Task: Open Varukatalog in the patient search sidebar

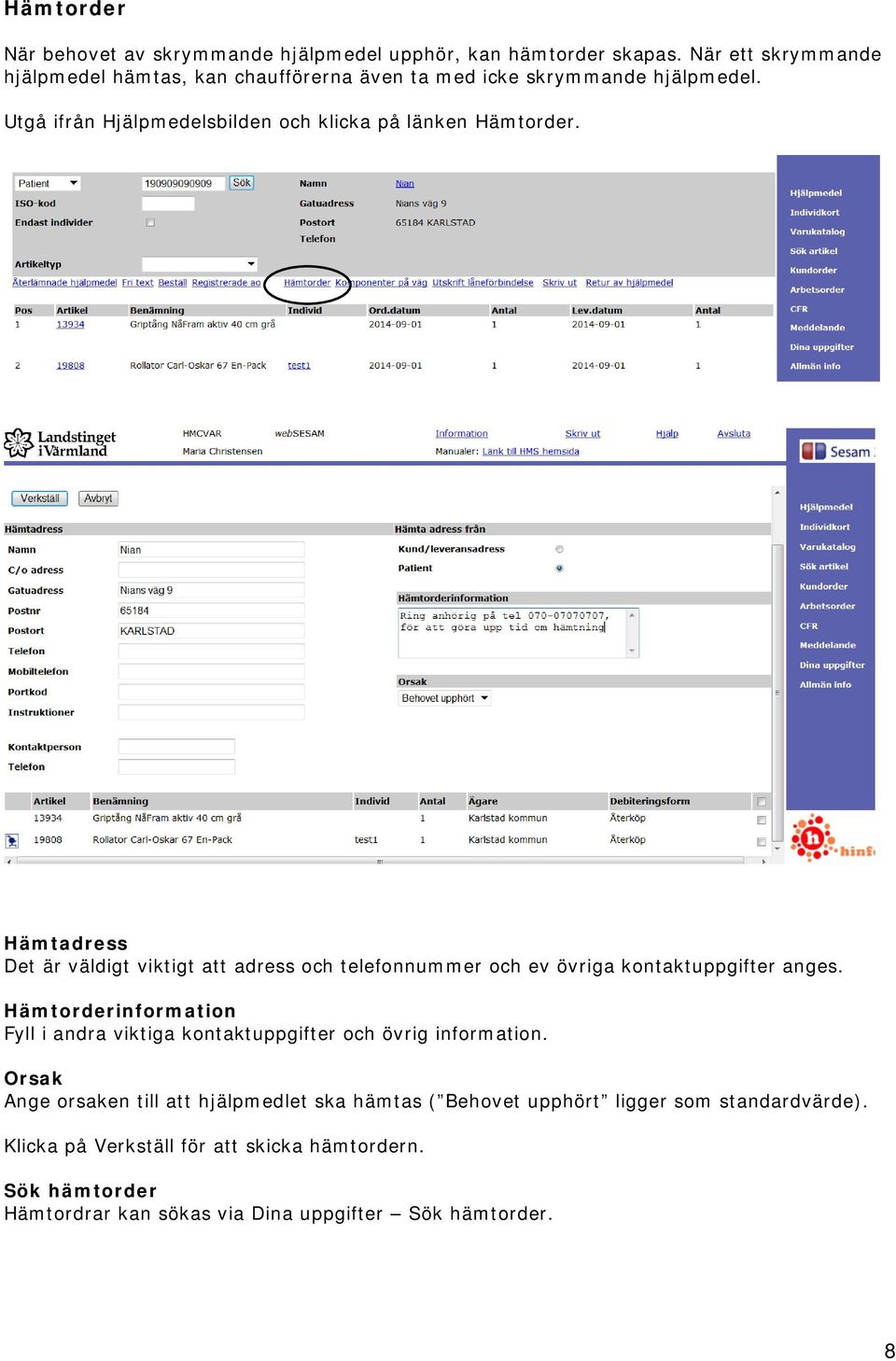Action: tap(818, 232)
